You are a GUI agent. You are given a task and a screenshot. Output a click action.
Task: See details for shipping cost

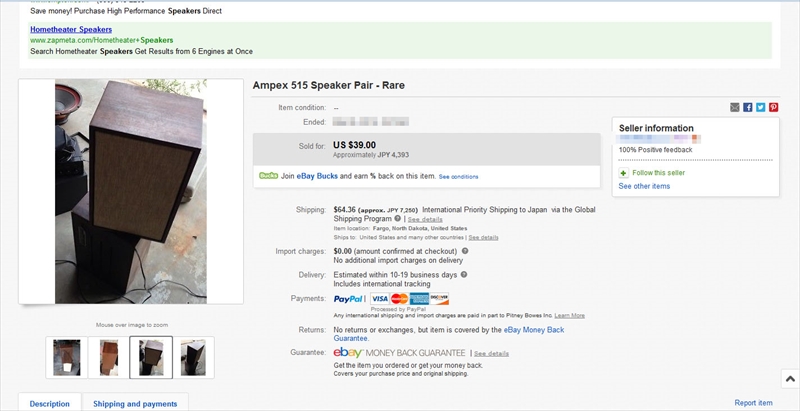[x=425, y=219]
